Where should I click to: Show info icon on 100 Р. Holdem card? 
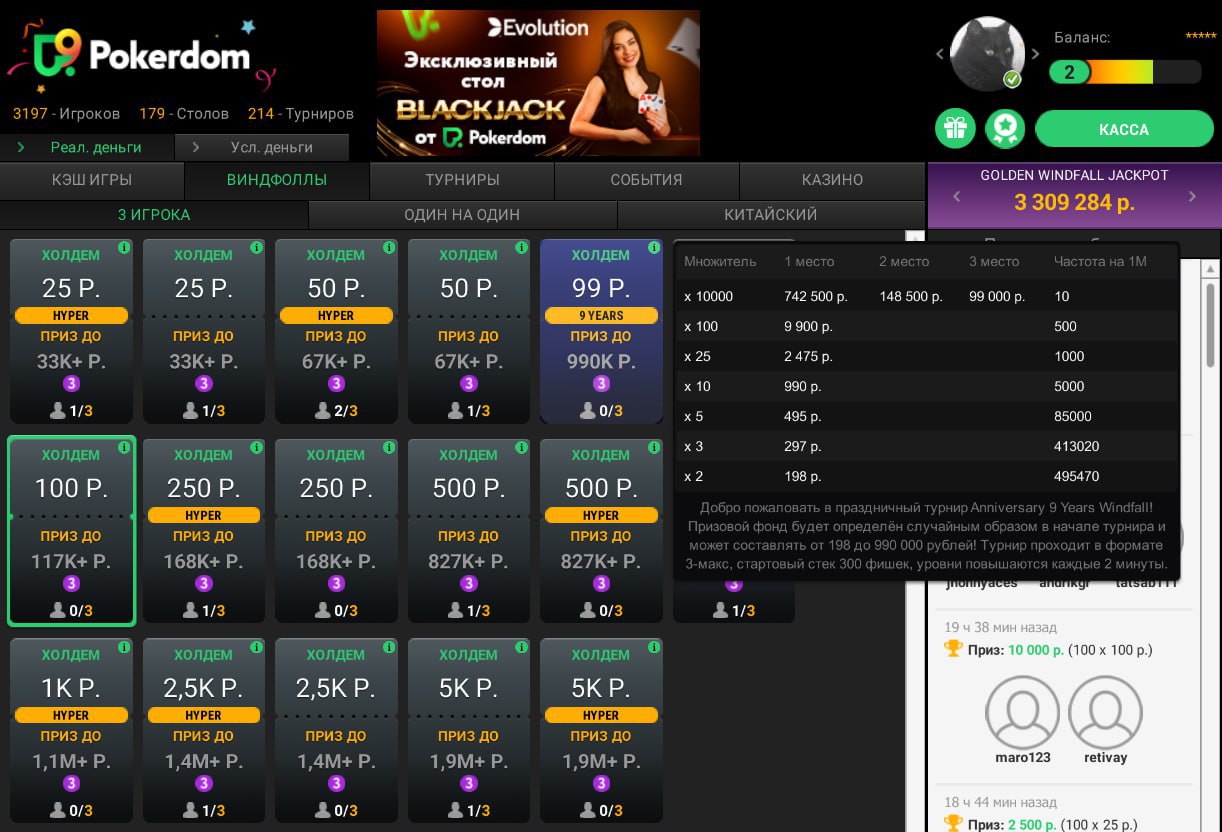[x=125, y=447]
